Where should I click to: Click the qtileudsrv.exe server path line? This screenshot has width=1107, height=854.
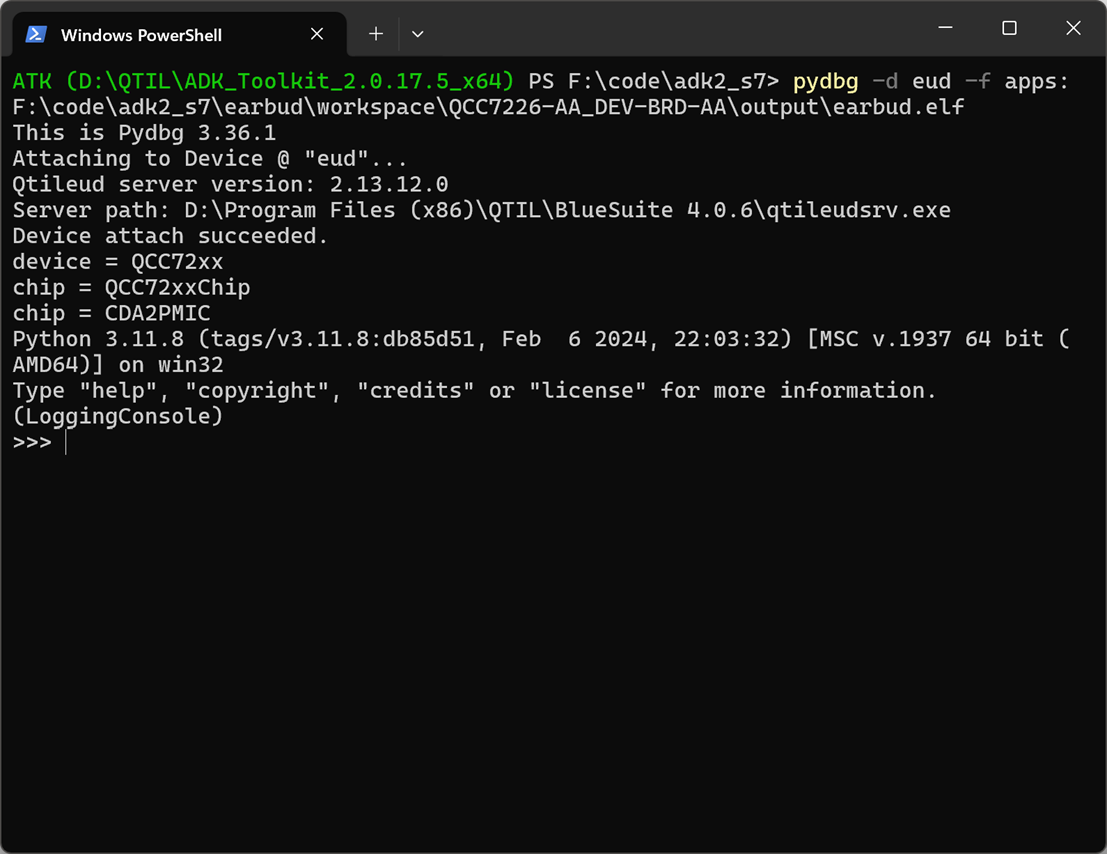tap(481, 210)
